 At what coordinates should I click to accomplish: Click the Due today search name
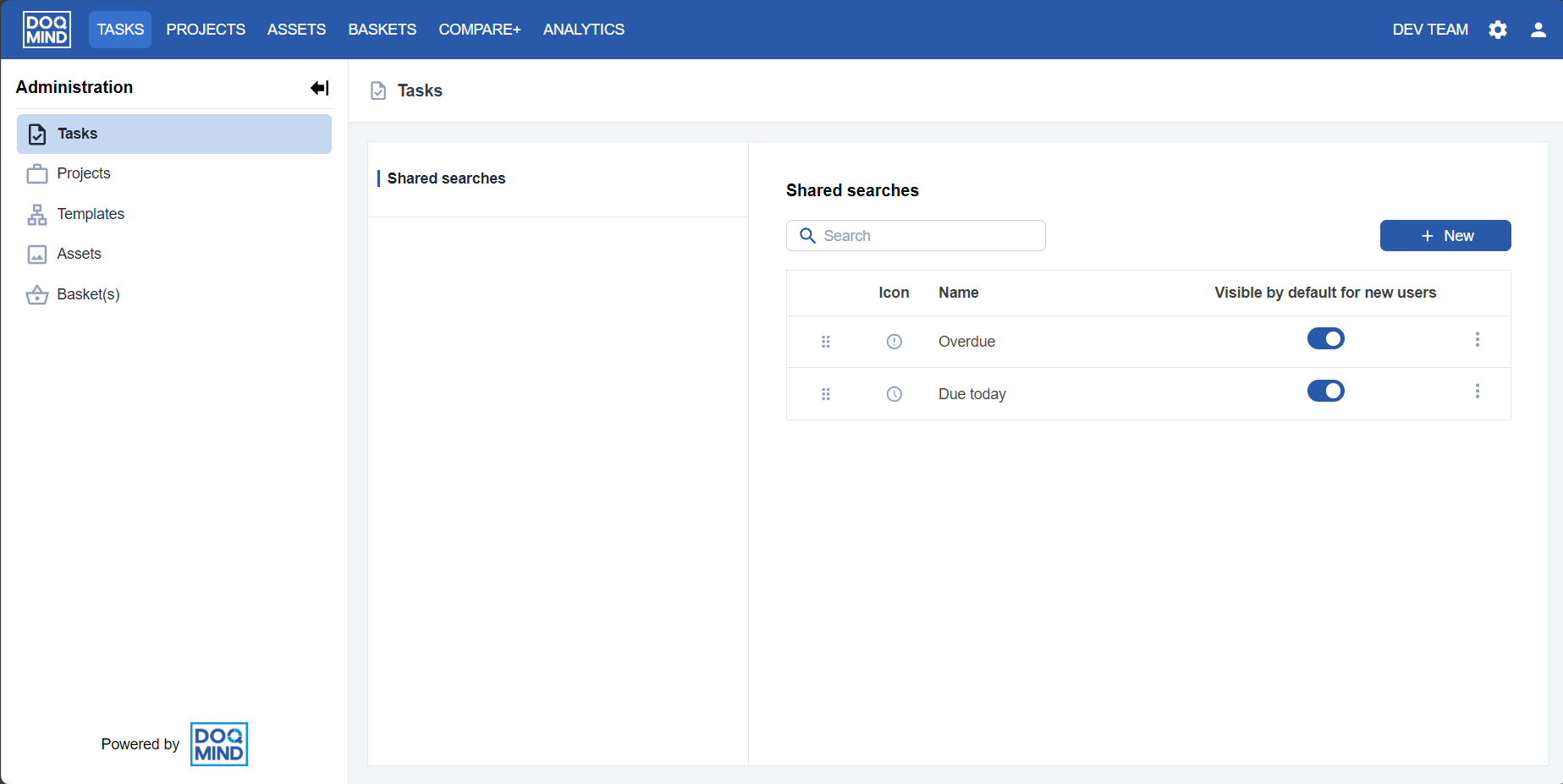point(972,394)
